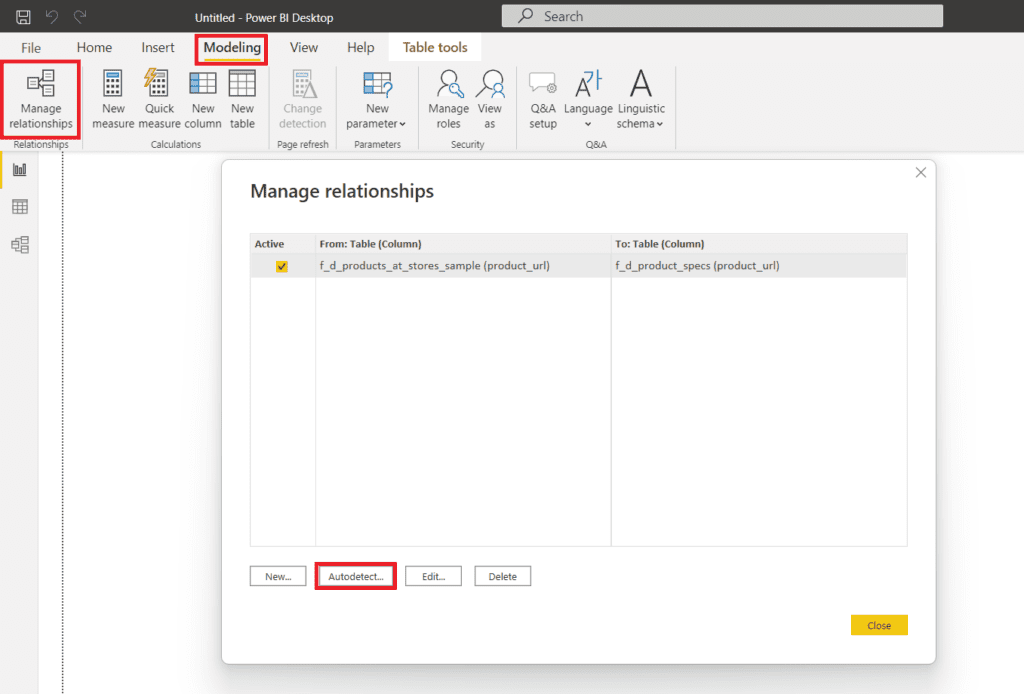Click the Edit... relationship button
This screenshot has height=694, width=1024.
click(433, 576)
